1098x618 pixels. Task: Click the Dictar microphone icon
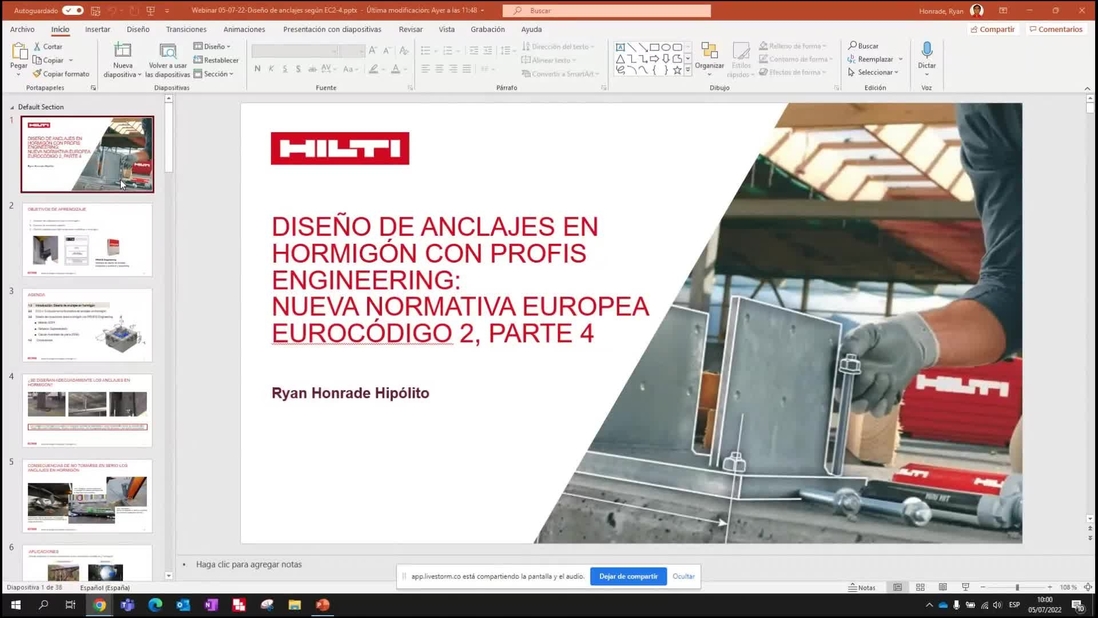(x=926, y=50)
